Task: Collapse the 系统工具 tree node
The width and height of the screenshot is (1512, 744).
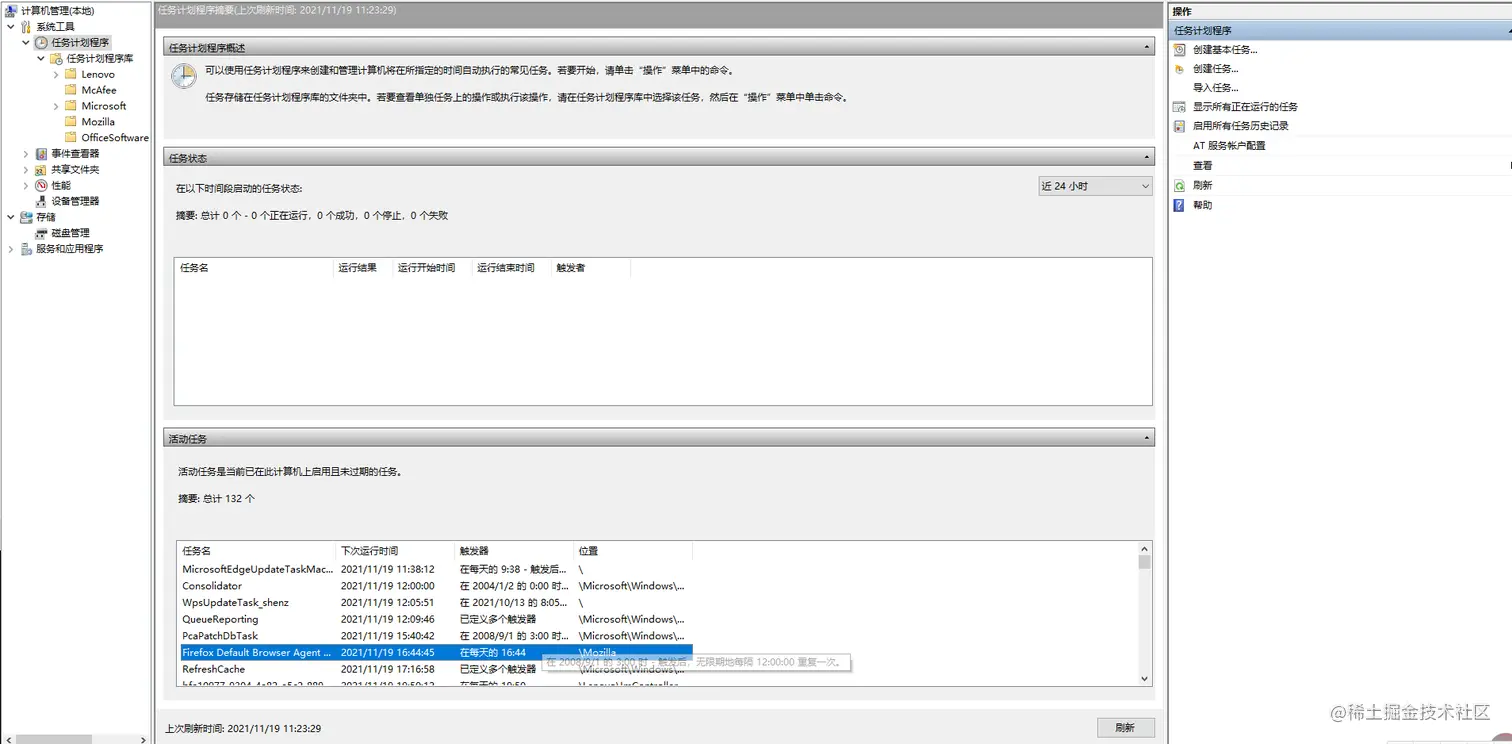Action: click(11, 27)
